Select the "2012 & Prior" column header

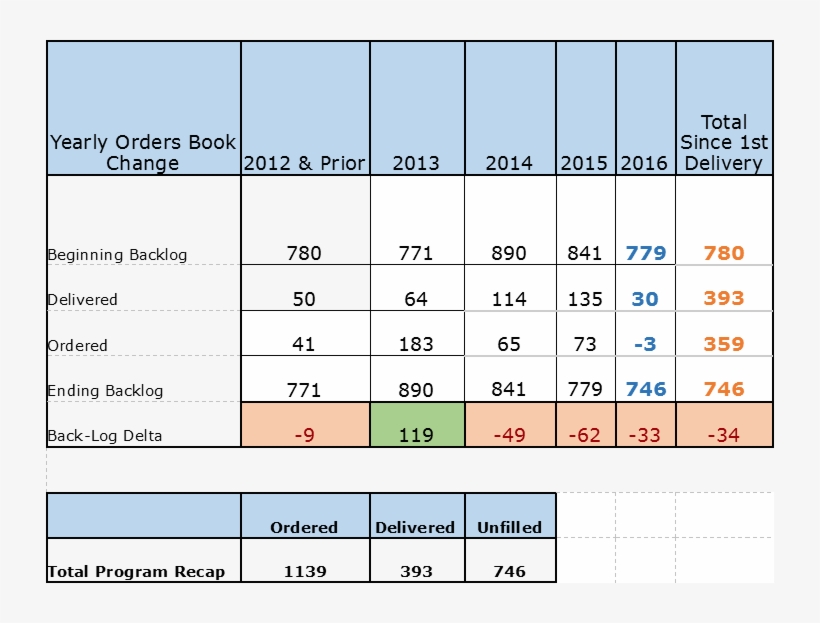(x=304, y=163)
